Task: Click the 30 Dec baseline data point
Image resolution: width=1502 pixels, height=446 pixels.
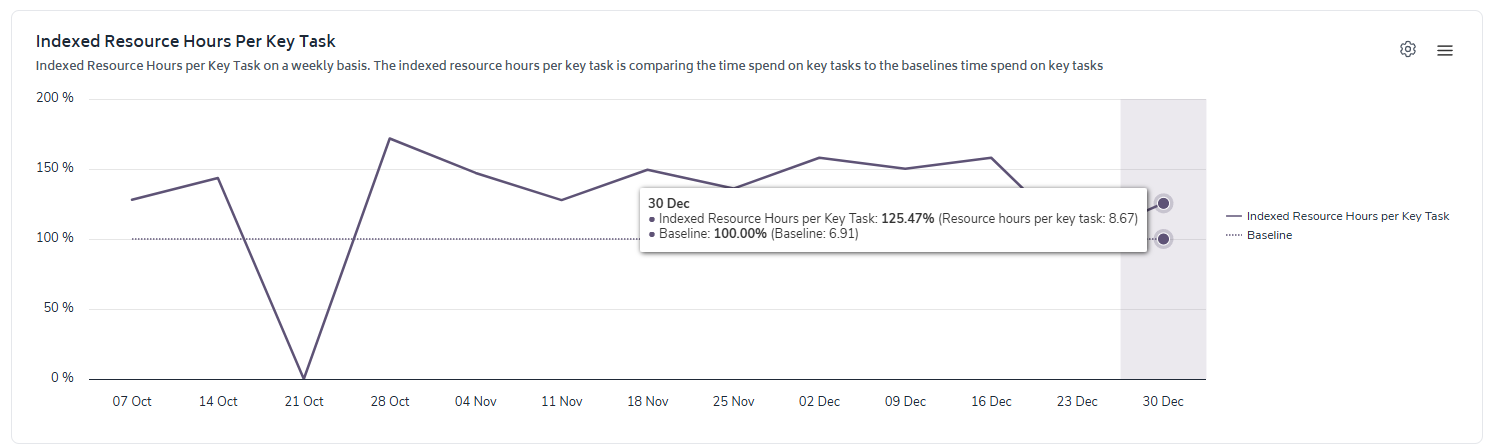Action: point(1163,239)
